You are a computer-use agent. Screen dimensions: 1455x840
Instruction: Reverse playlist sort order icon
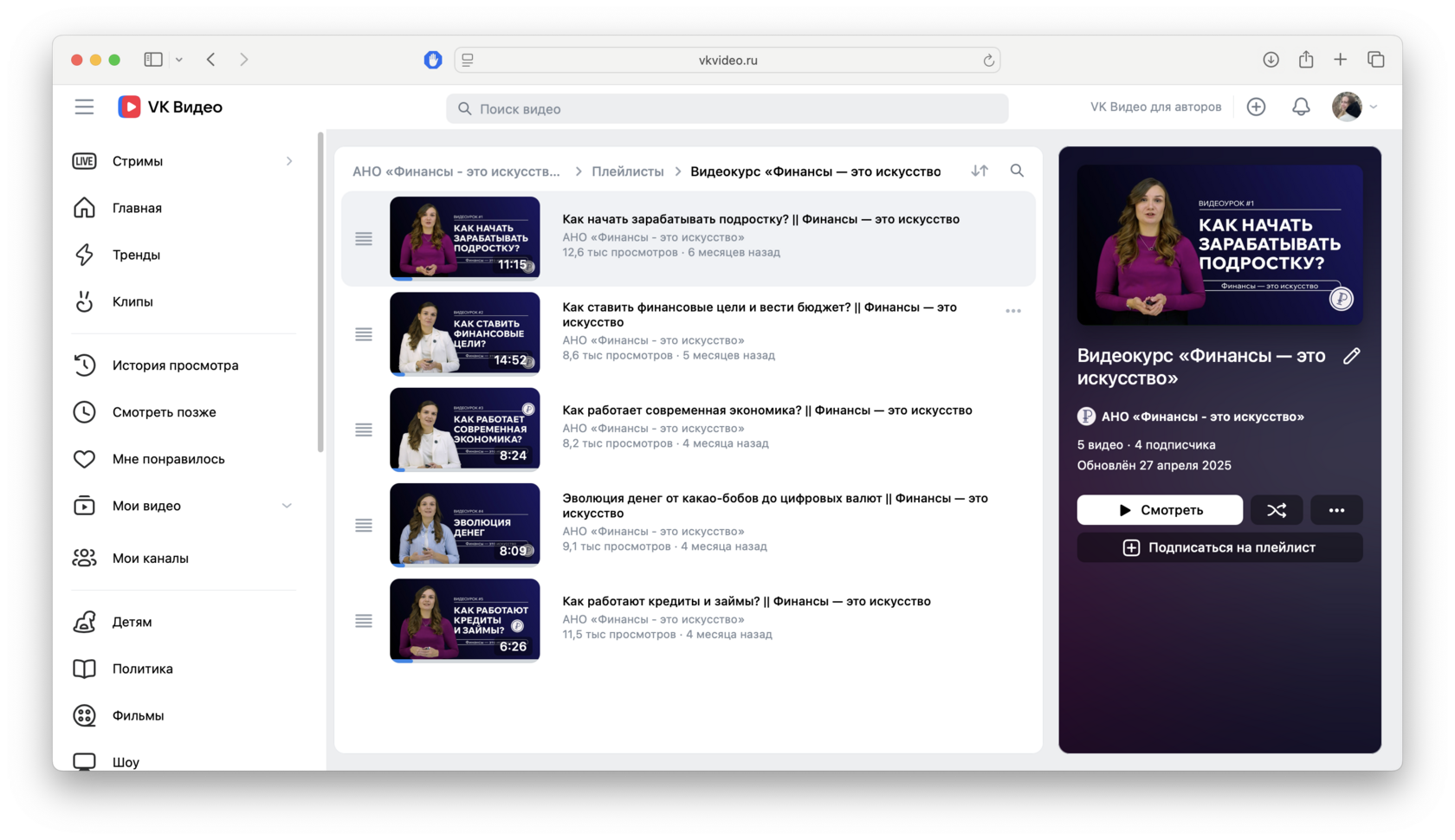point(980,171)
